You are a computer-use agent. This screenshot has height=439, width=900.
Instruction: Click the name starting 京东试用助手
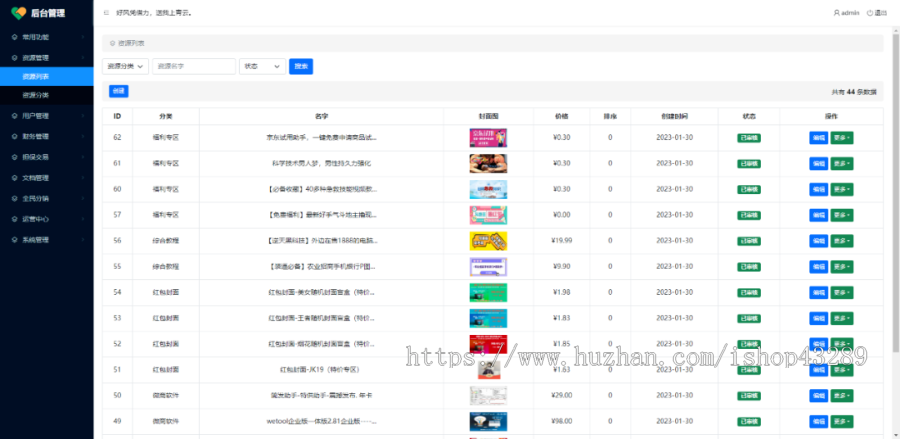click(x=321, y=137)
